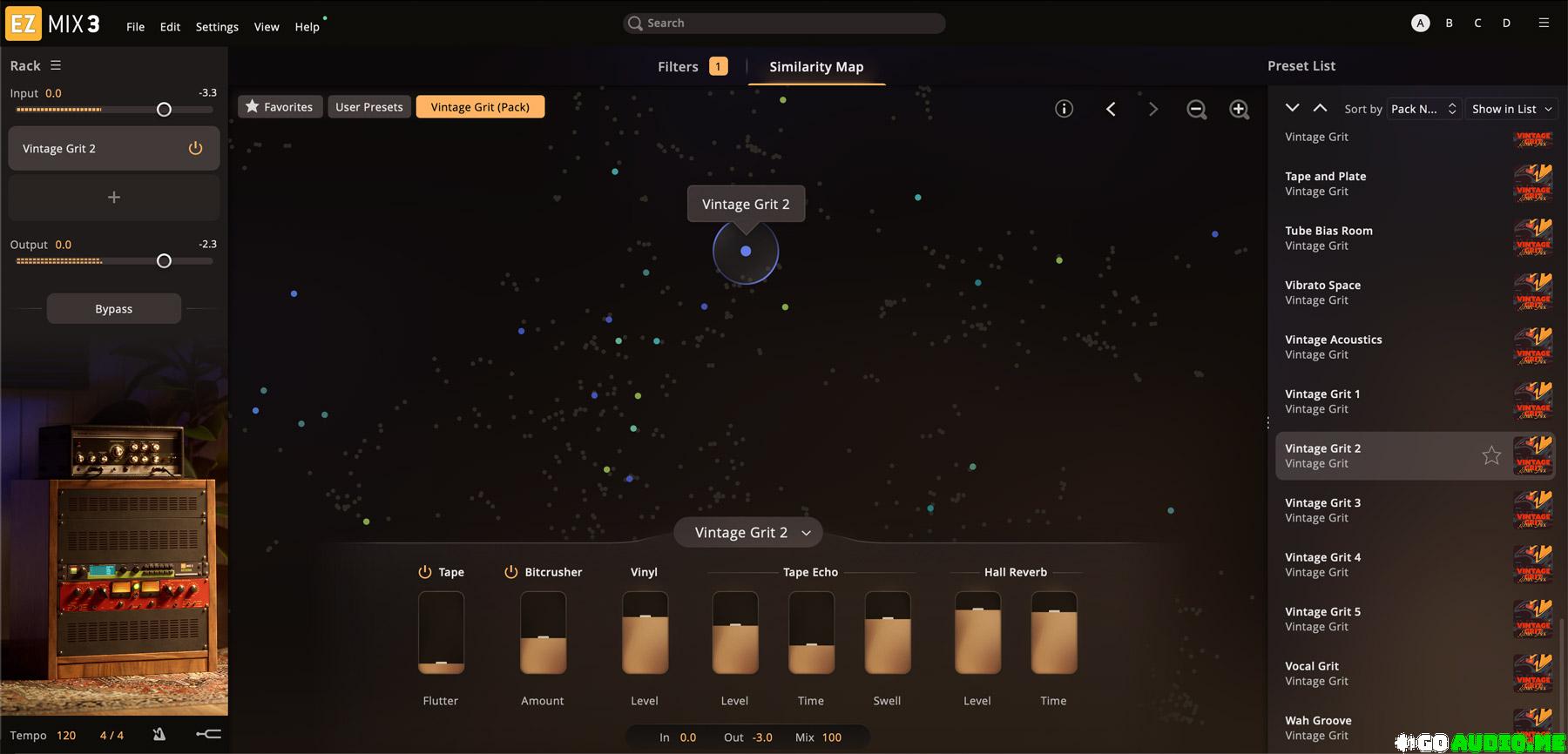Toggle the Bitcrusher effect power
Screen dimensions: 1568x754
tap(511, 572)
